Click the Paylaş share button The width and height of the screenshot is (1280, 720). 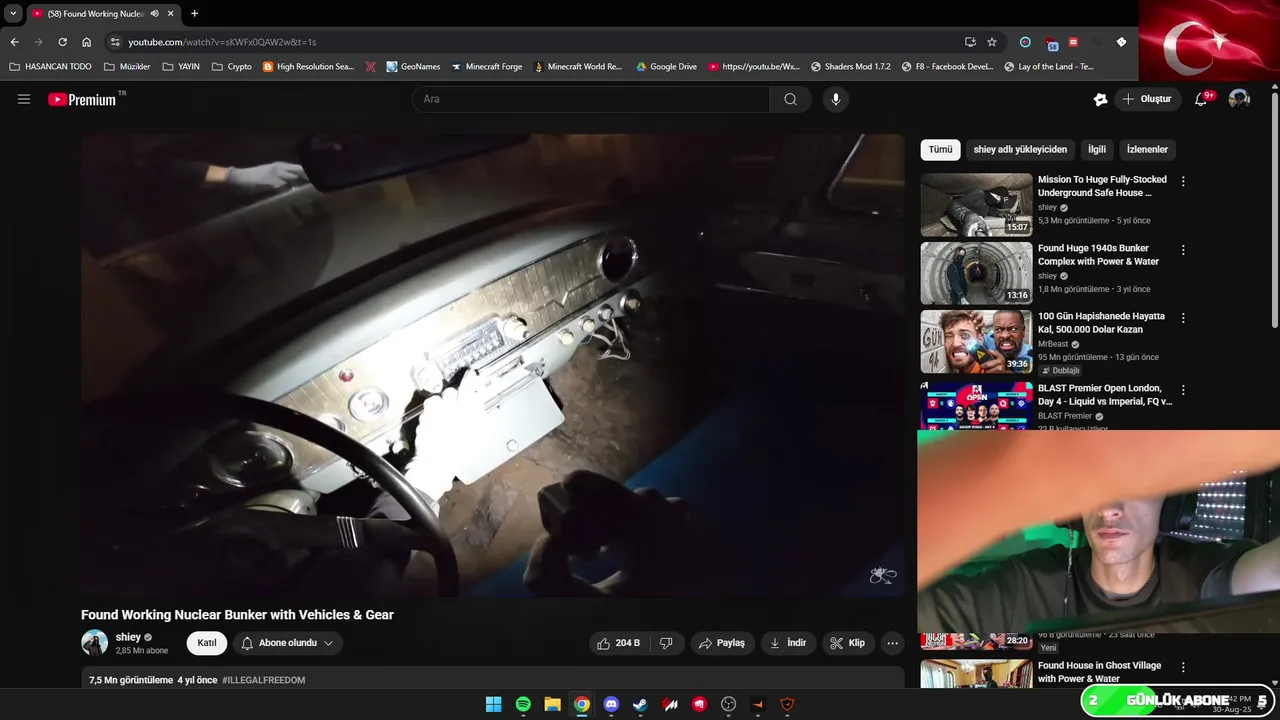click(x=722, y=643)
